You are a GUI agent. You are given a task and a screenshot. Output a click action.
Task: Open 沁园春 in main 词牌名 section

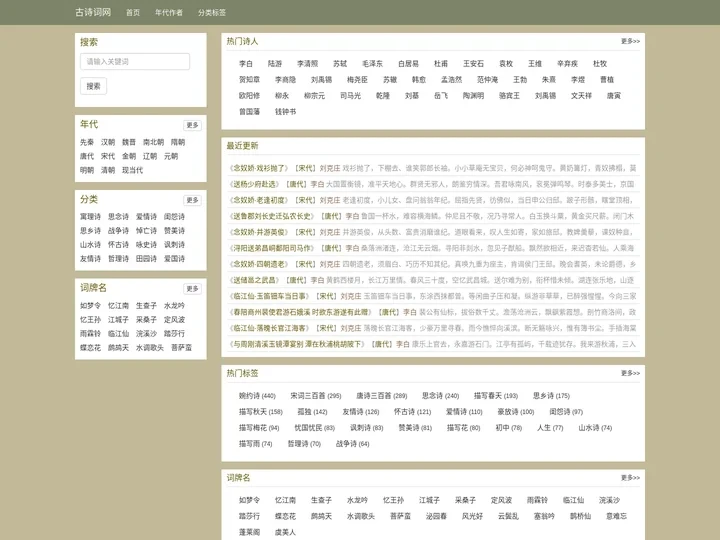[x=436, y=517]
